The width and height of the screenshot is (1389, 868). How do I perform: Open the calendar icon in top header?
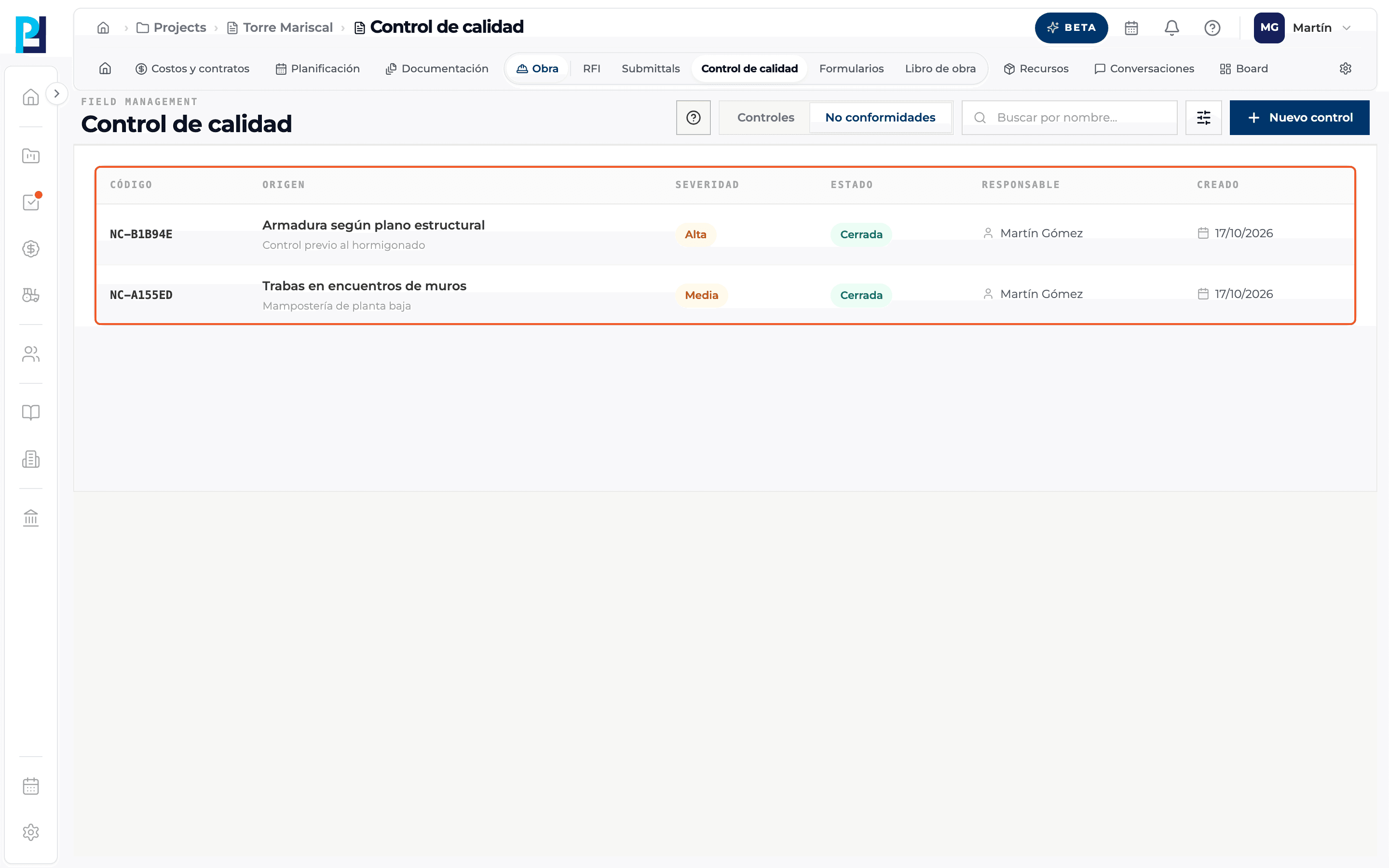coord(1131,27)
